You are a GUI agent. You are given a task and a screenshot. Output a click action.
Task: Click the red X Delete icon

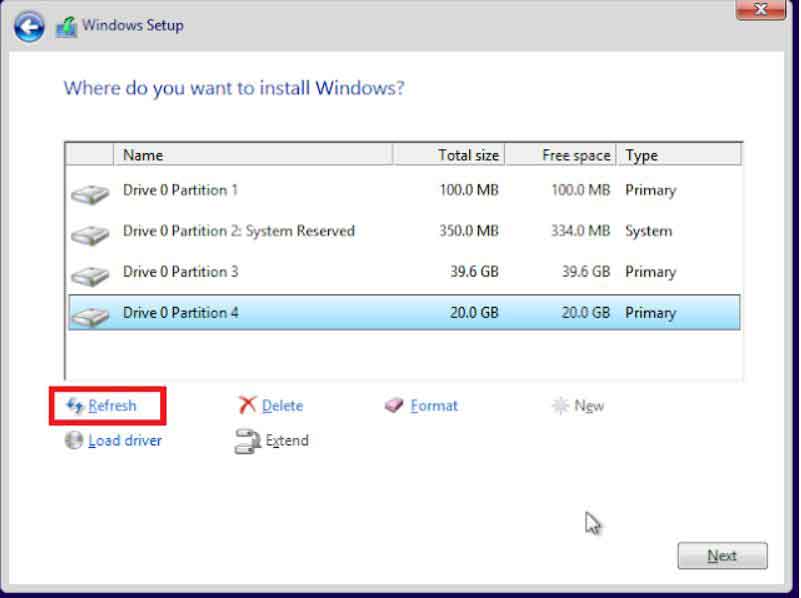[247, 405]
